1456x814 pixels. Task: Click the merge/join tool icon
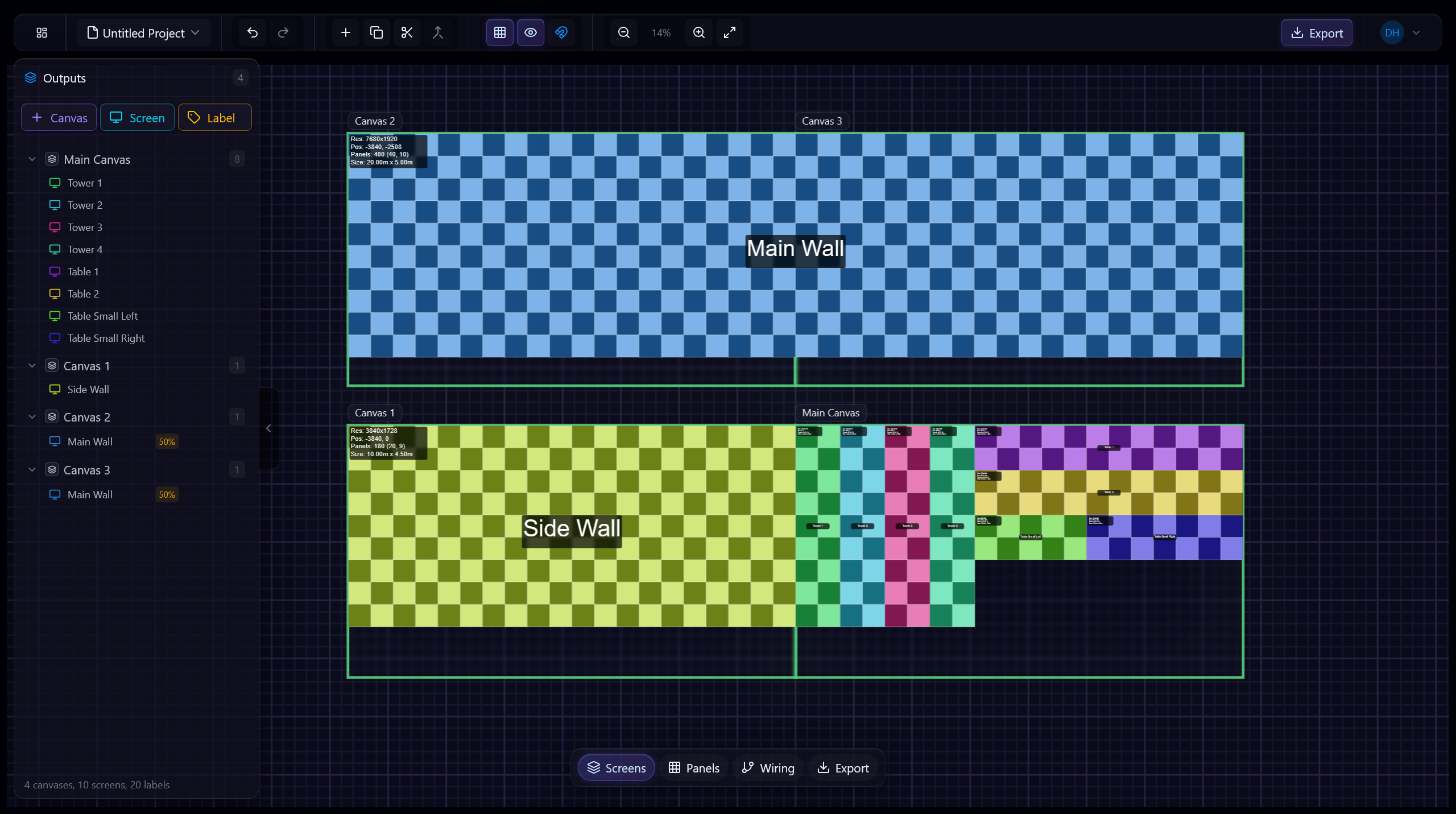tap(438, 32)
